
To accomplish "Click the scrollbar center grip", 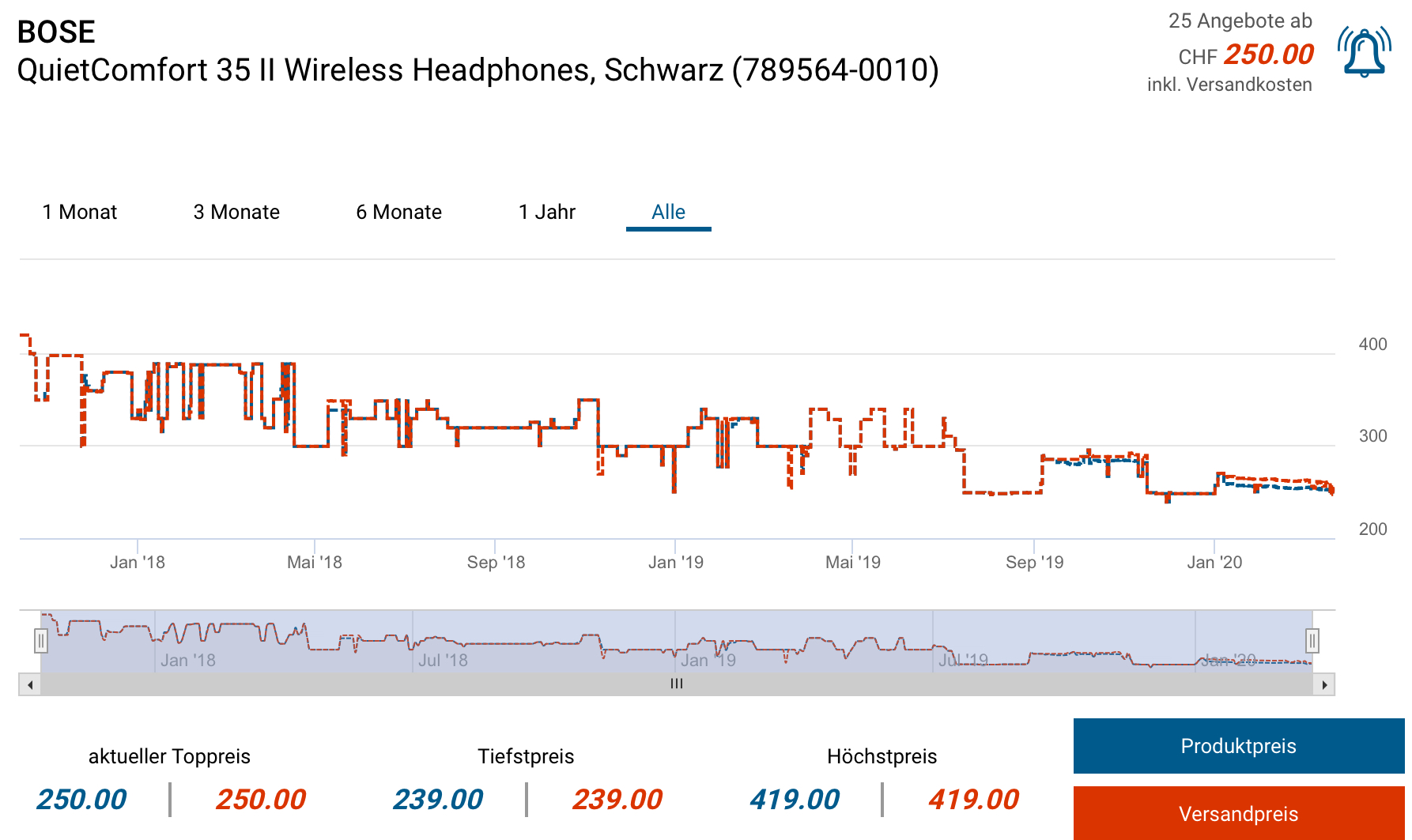I will [677, 684].
